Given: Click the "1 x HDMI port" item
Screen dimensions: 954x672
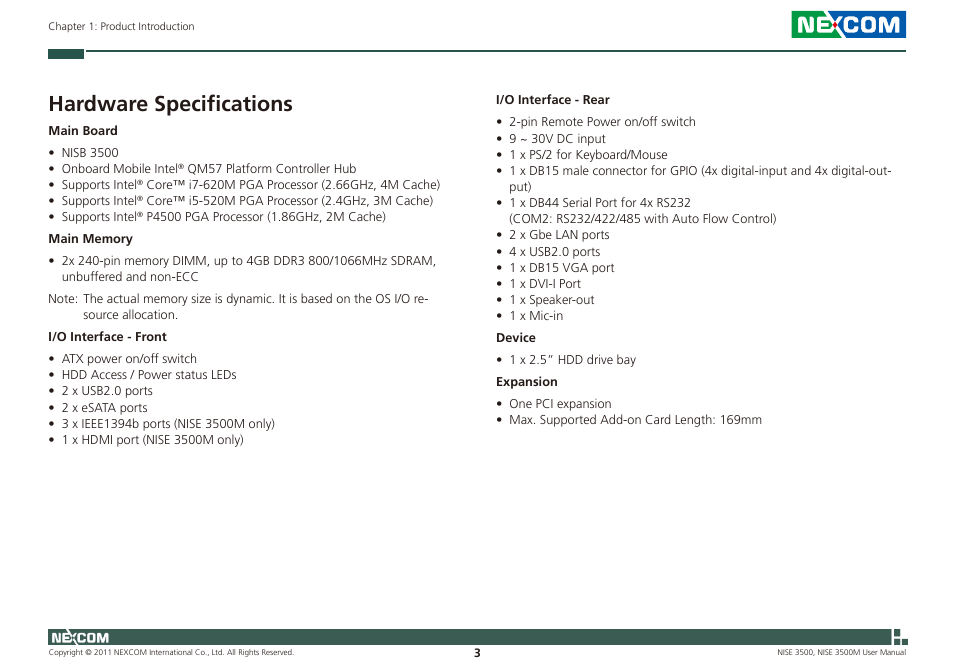Looking at the screenshot, I should (153, 440).
